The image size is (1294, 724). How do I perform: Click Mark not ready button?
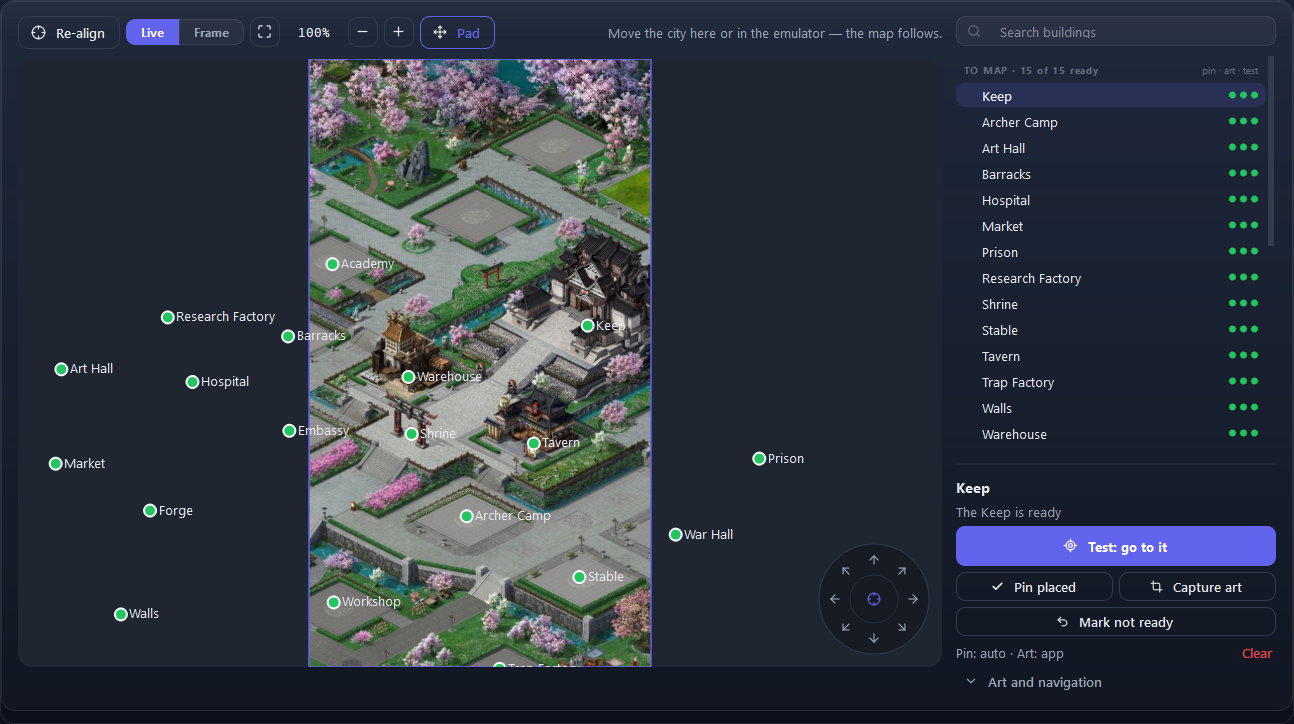[1116, 622]
